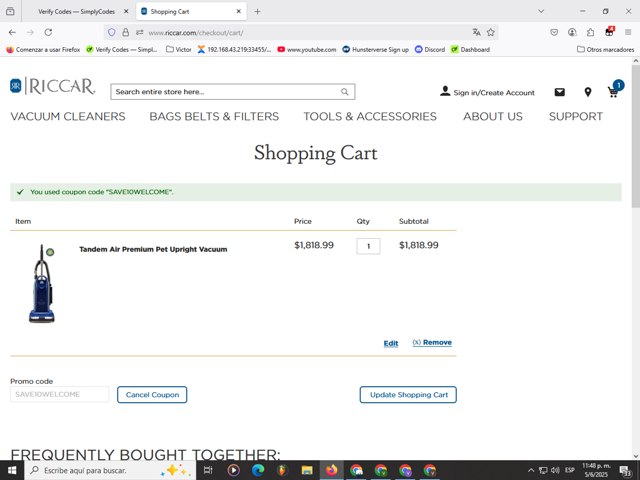Expand the list all tabs chevron
This screenshot has height=480, width=640.
tap(541, 11)
